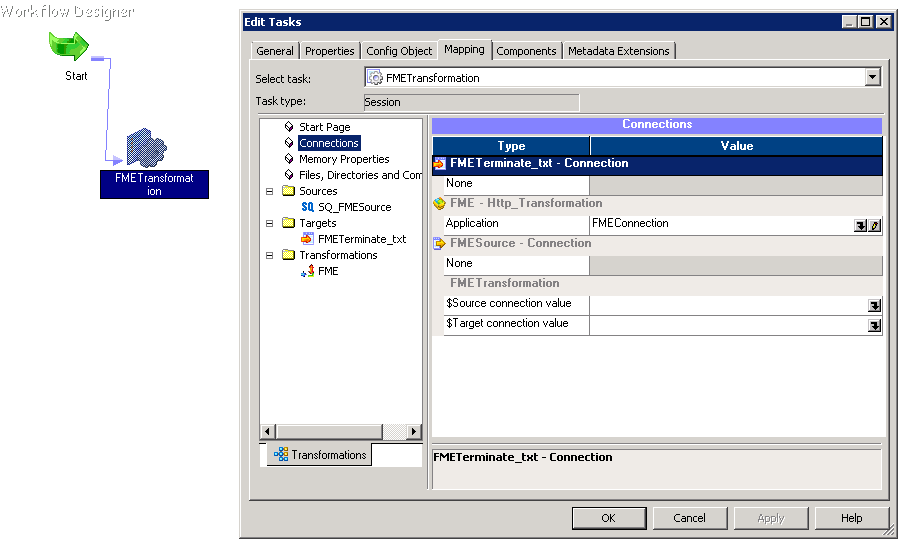Click the Cancel button
913x546 pixels.
pyautogui.click(x=689, y=517)
